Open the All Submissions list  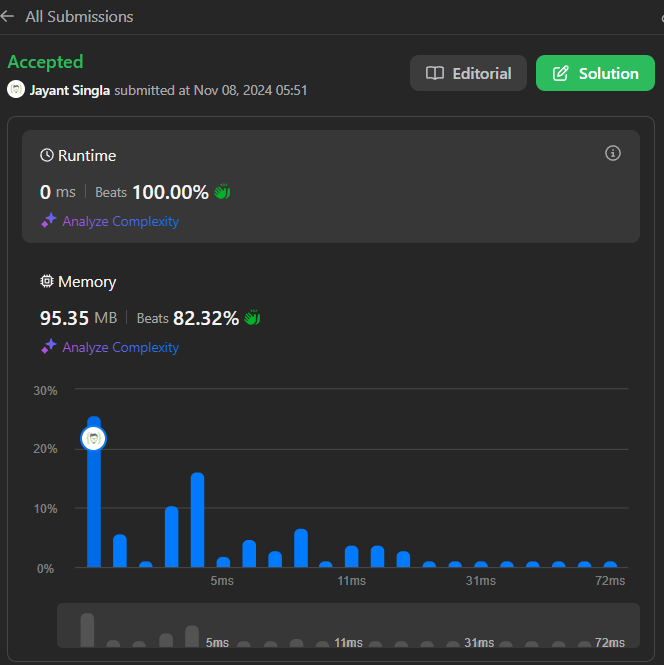[x=79, y=17]
